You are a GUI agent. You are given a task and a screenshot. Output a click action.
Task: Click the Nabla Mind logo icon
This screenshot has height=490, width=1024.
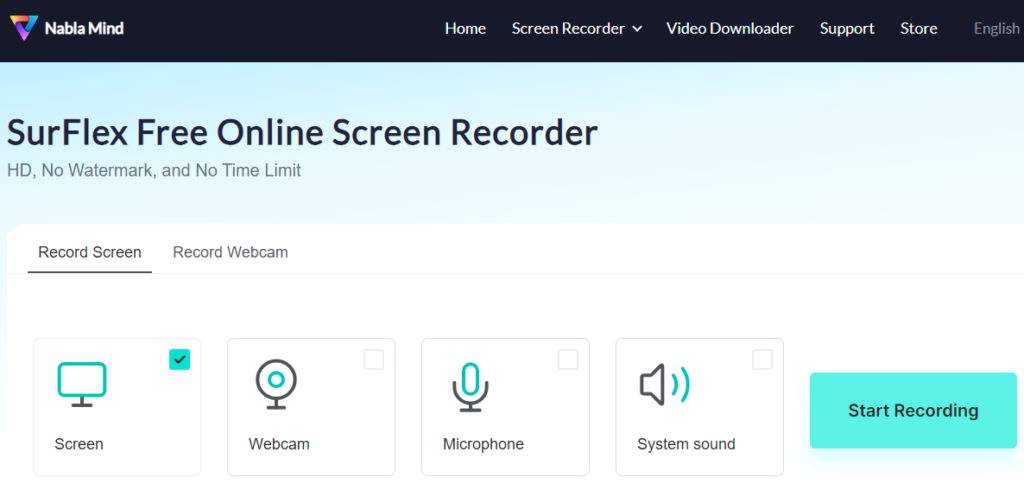23,28
